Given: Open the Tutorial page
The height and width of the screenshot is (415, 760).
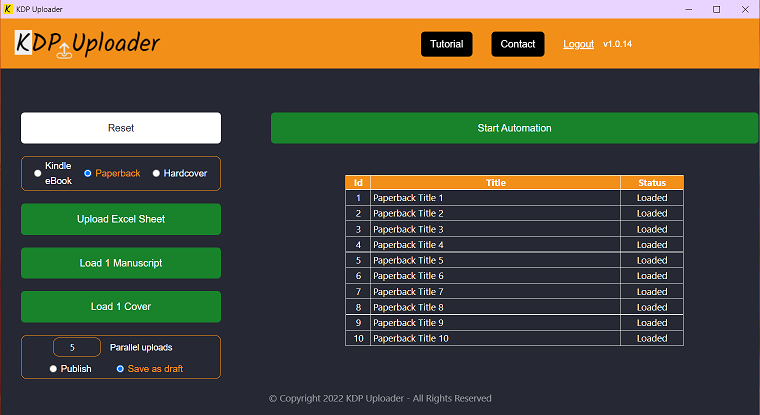Looking at the screenshot, I should pos(446,44).
